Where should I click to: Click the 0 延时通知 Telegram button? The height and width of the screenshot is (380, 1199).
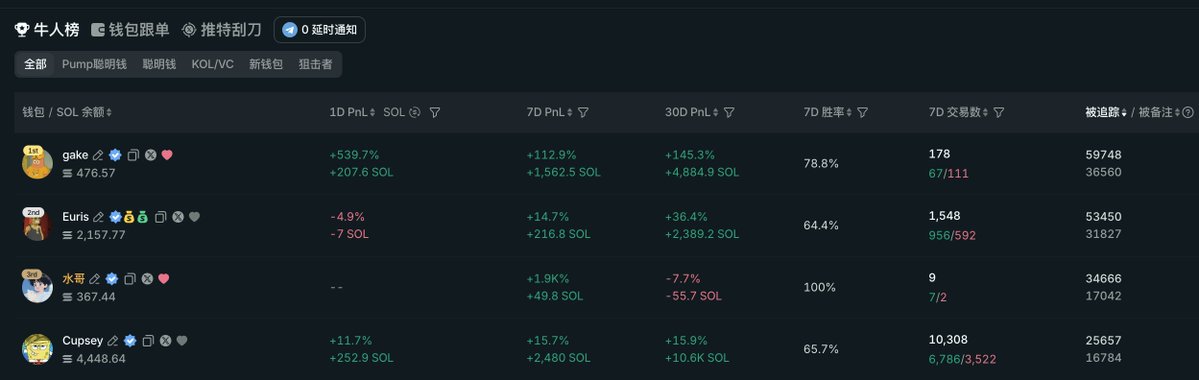(x=320, y=30)
